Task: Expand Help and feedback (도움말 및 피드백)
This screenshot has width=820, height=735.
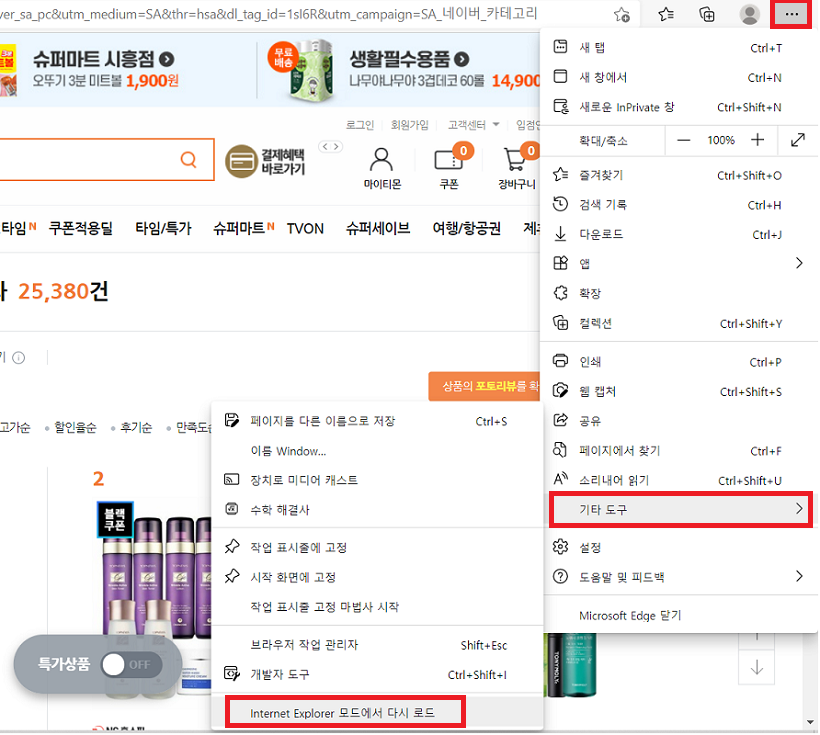Action: (679, 578)
